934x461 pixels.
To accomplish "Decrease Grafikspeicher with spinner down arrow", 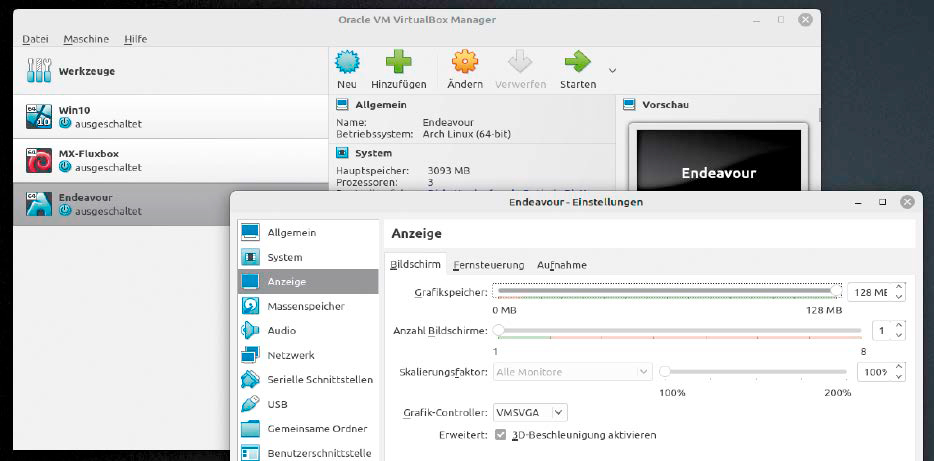I will (x=899, y=297).
